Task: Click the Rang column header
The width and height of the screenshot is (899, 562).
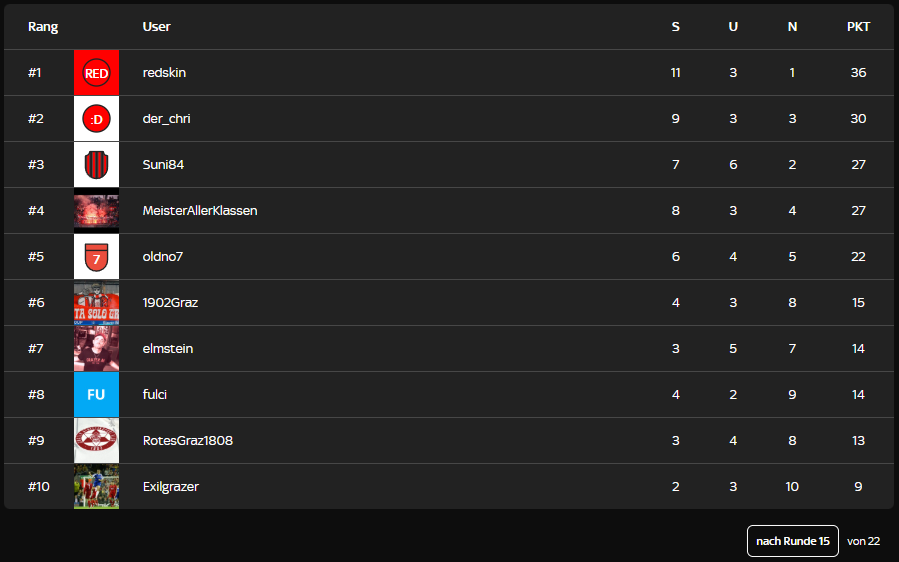Action: click(x=43, y=27)
